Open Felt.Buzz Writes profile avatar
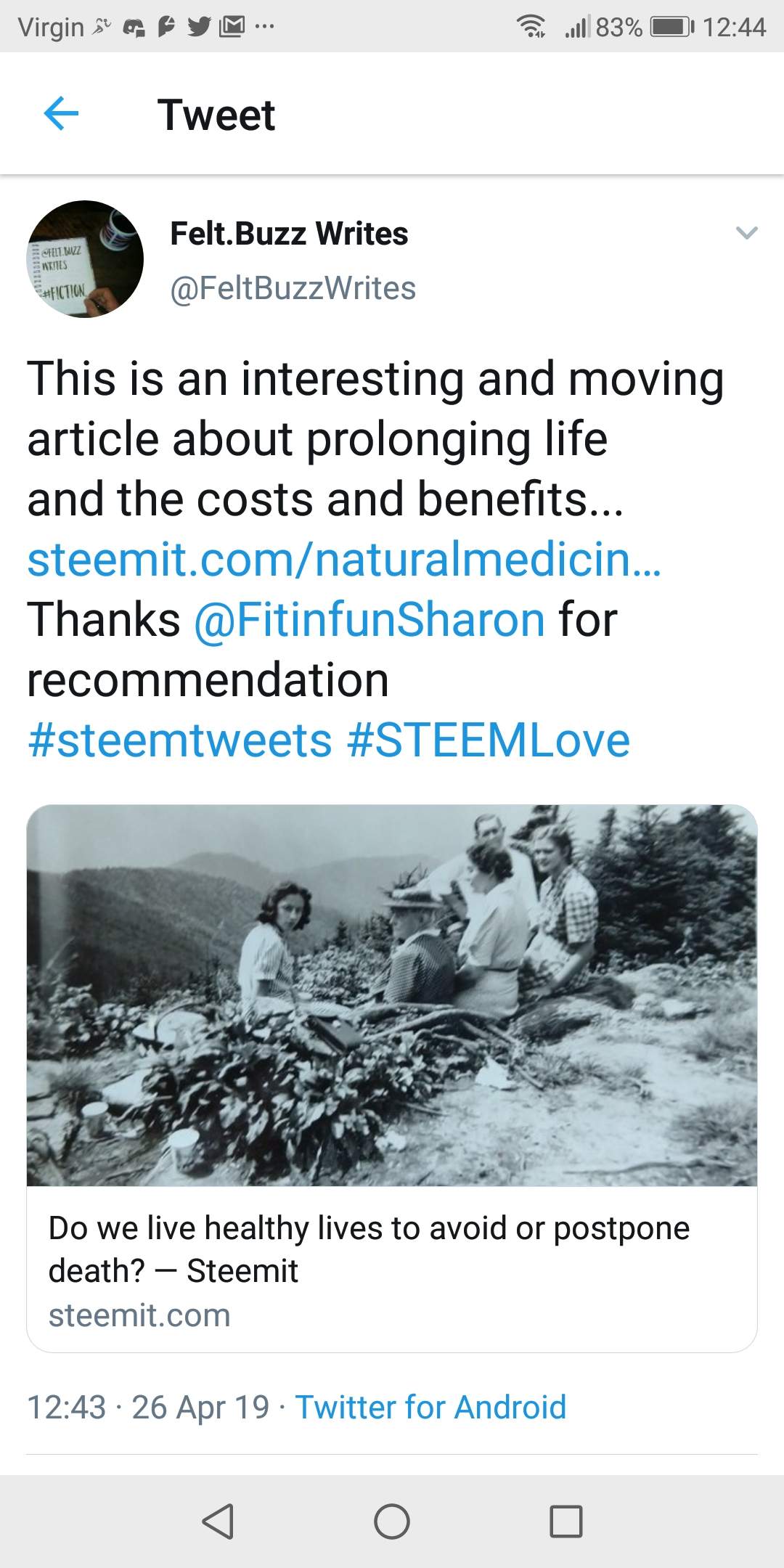The image size is (784, 1568). (85, 259)
